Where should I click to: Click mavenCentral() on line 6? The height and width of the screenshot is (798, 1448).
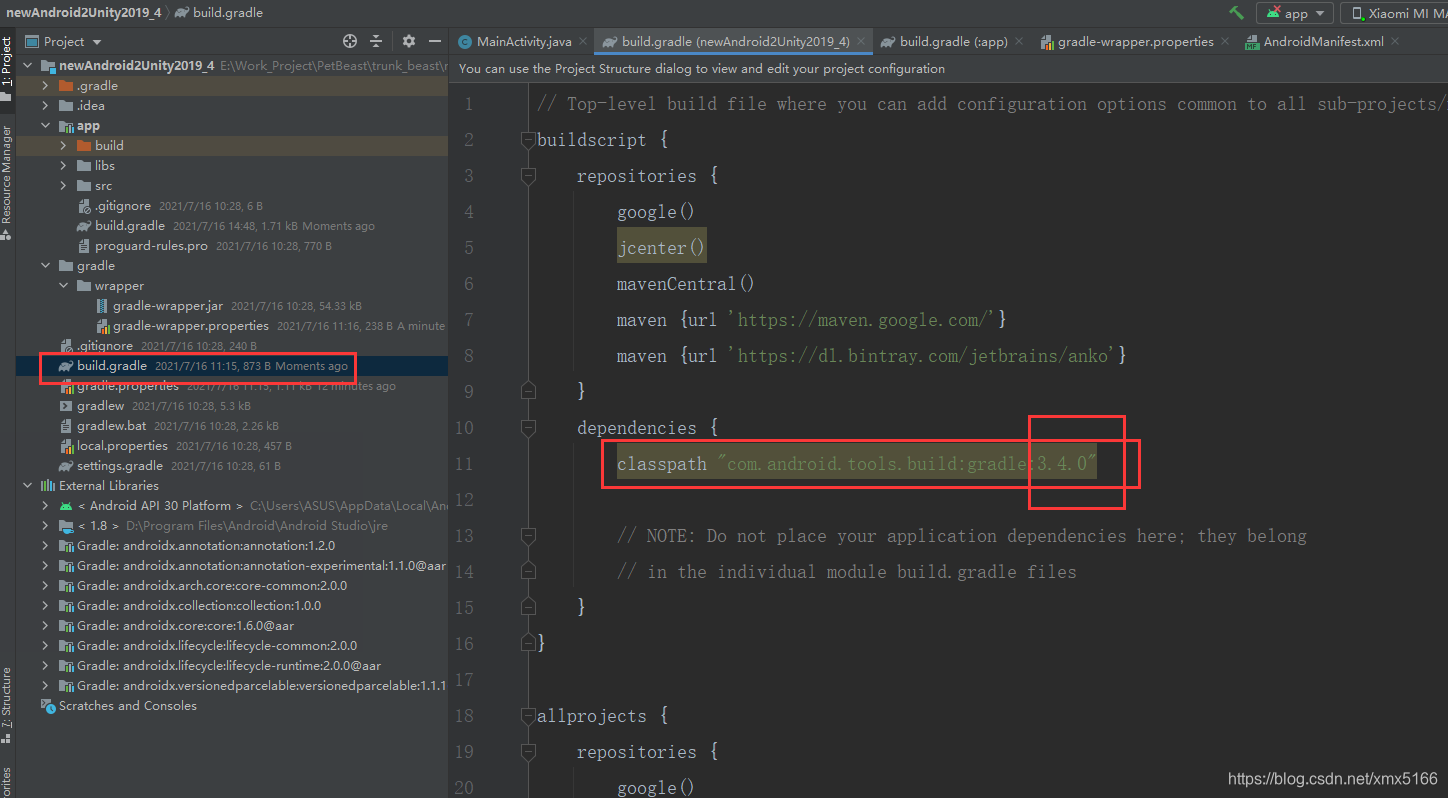point(686,284)
